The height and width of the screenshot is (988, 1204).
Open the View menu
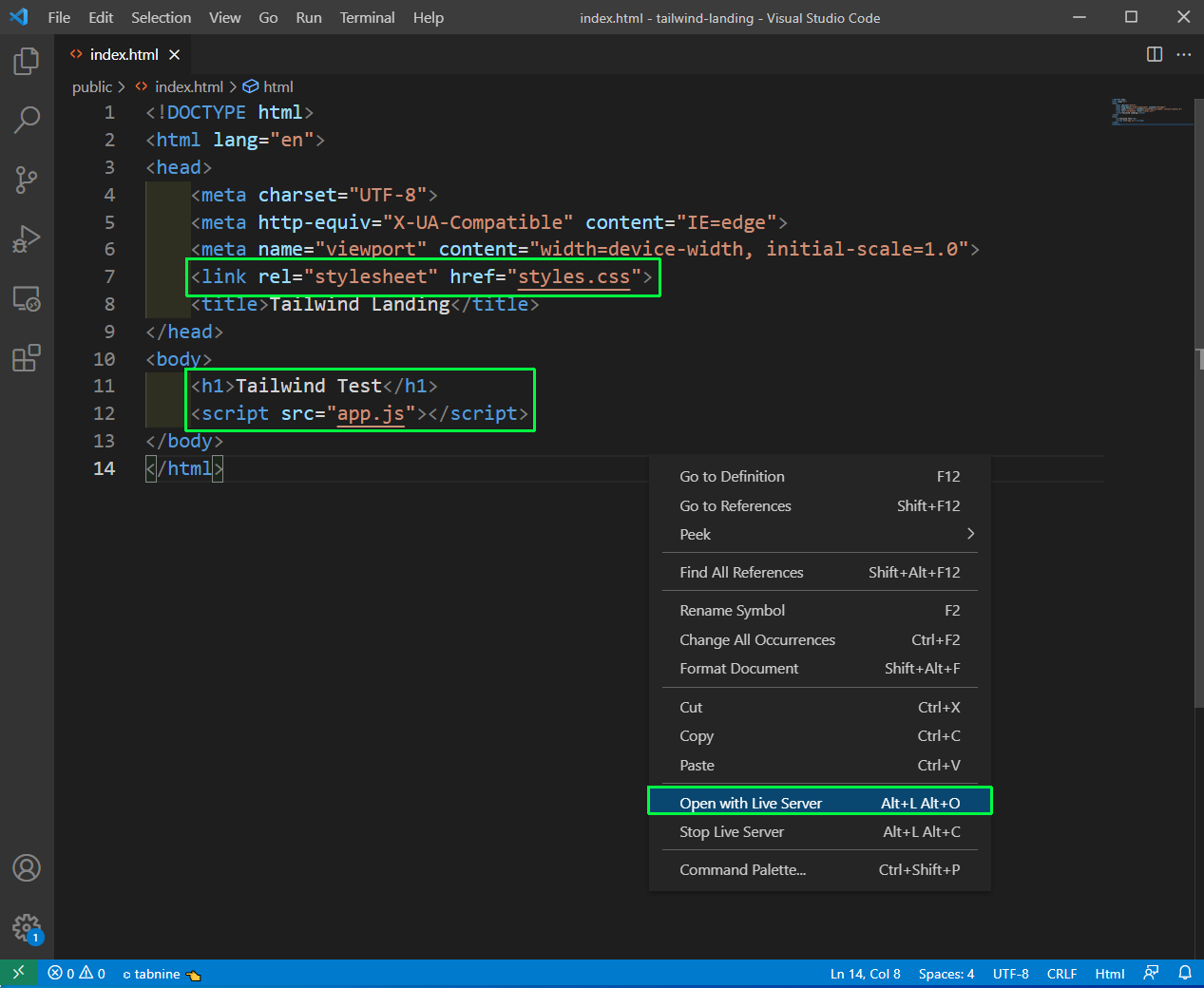click(x=224, y=17)
